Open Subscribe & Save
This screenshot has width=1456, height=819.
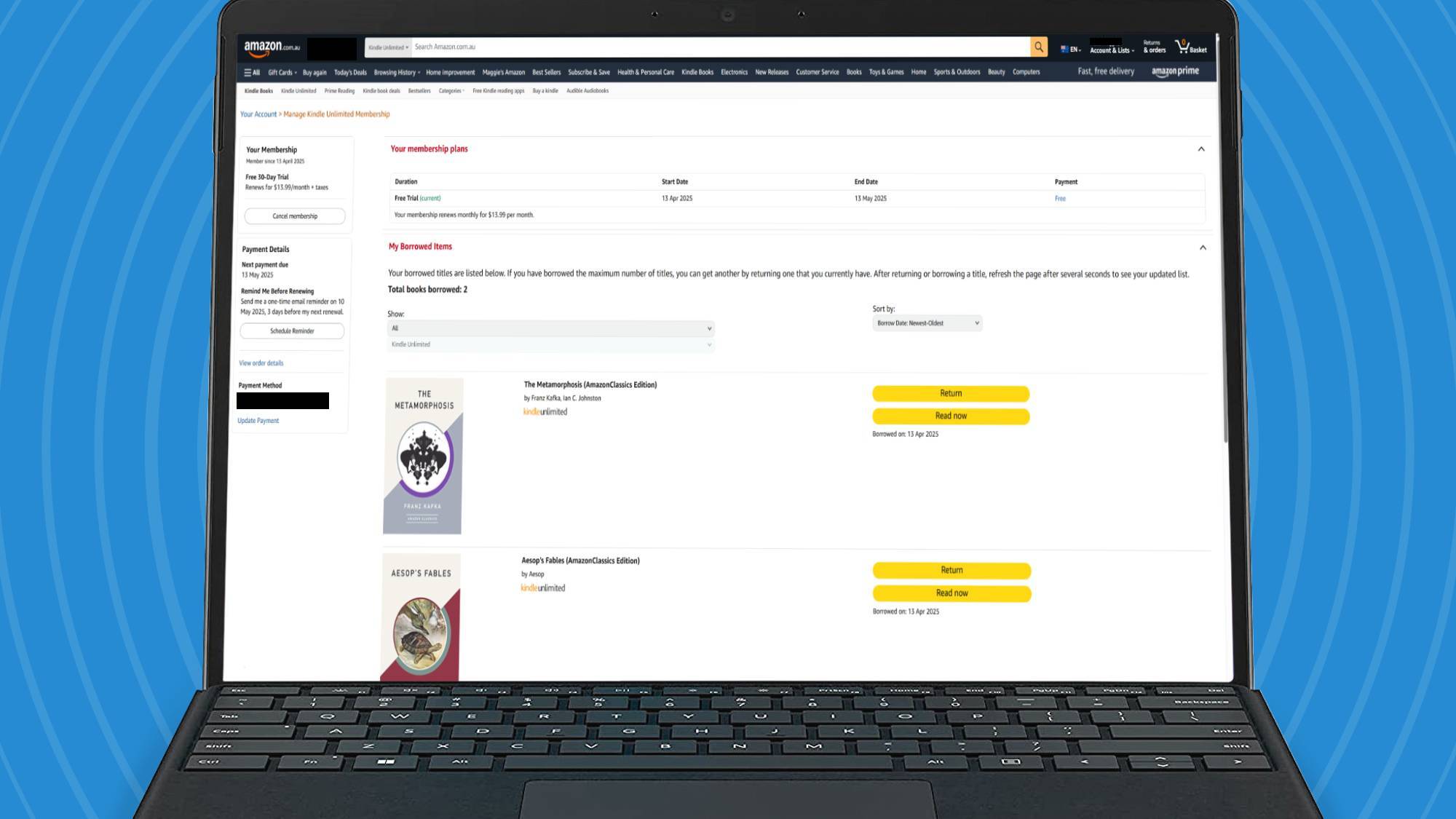(x=589, y=72)
